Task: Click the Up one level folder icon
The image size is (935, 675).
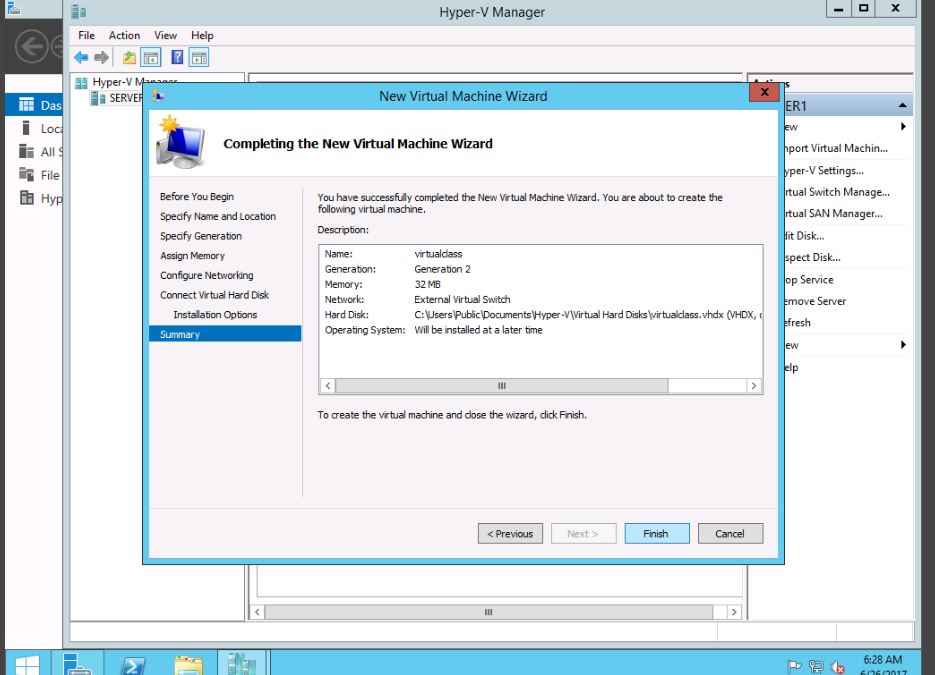Action: [129, 58]
